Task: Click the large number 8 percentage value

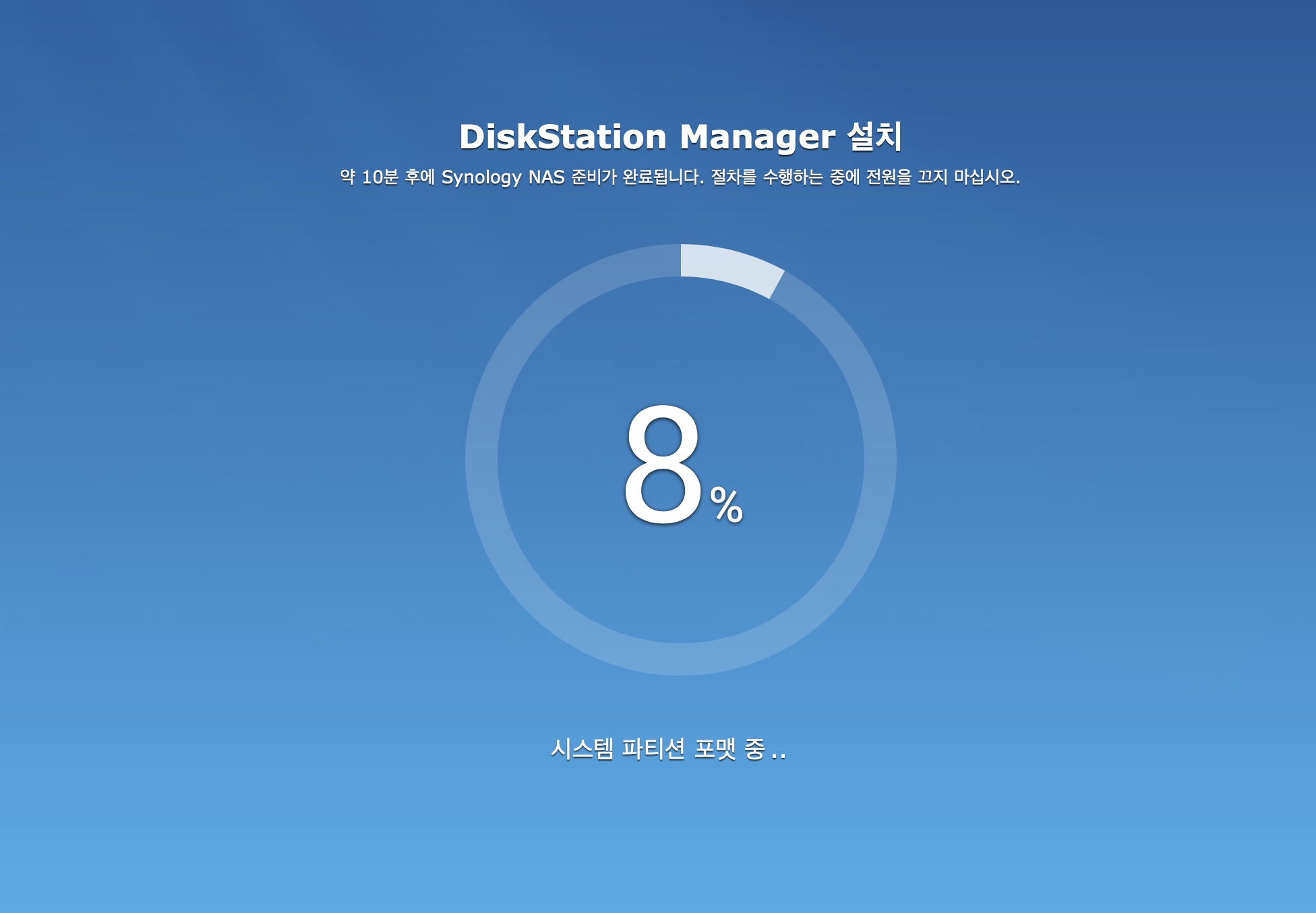Action: (662, 464)
